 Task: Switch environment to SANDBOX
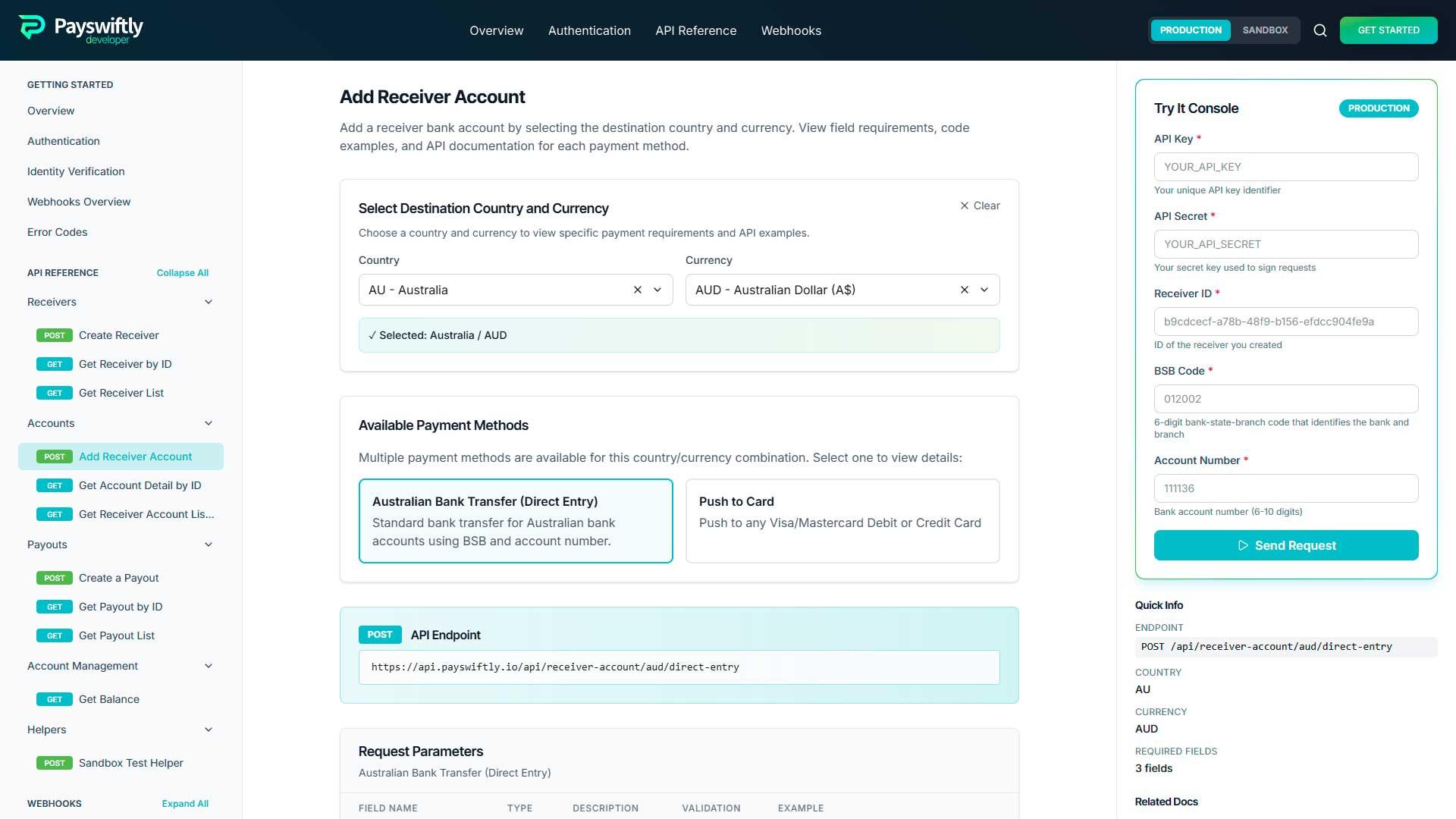coord(1265,30)
